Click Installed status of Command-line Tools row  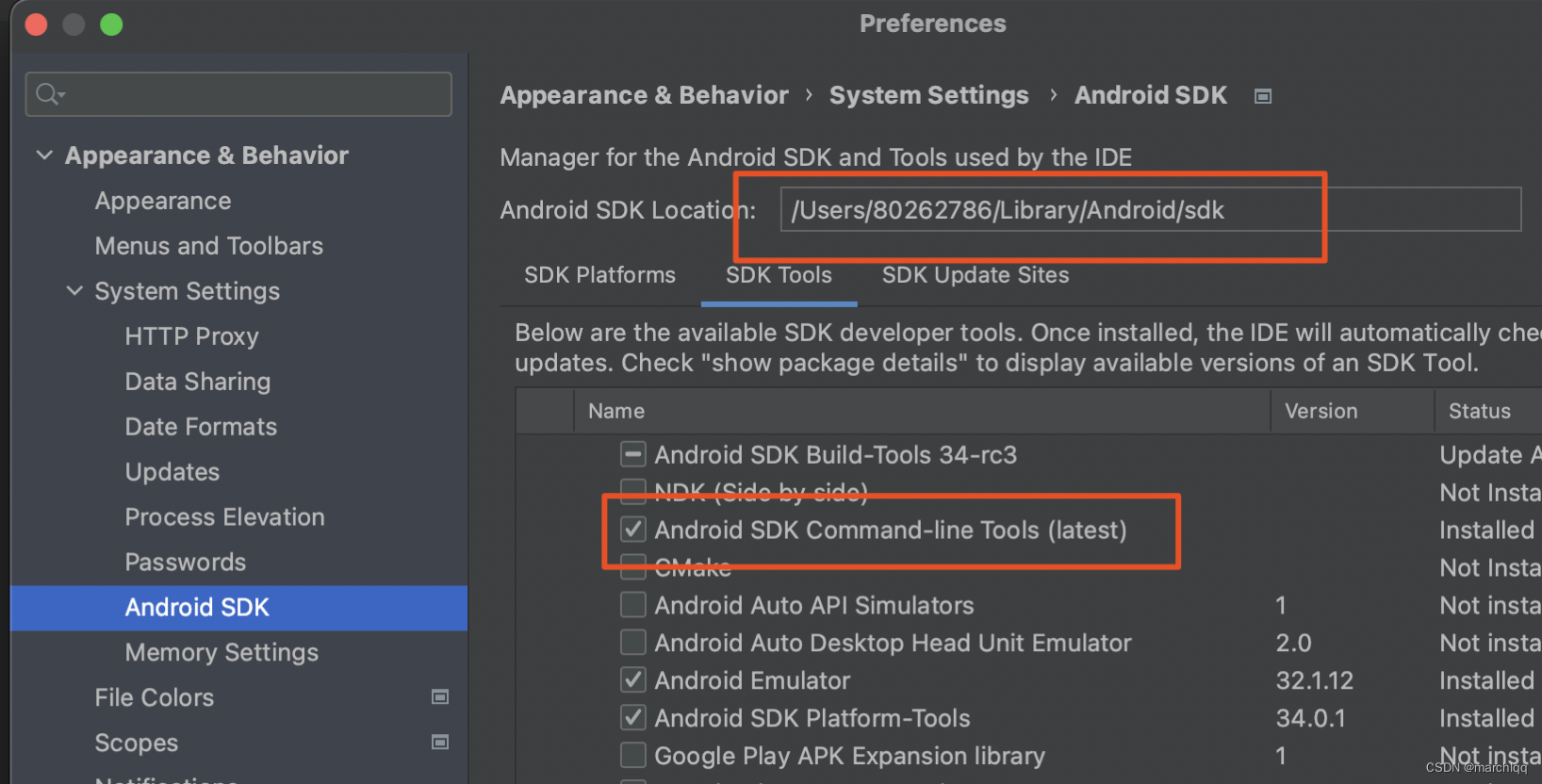(x=1487, y=530)
